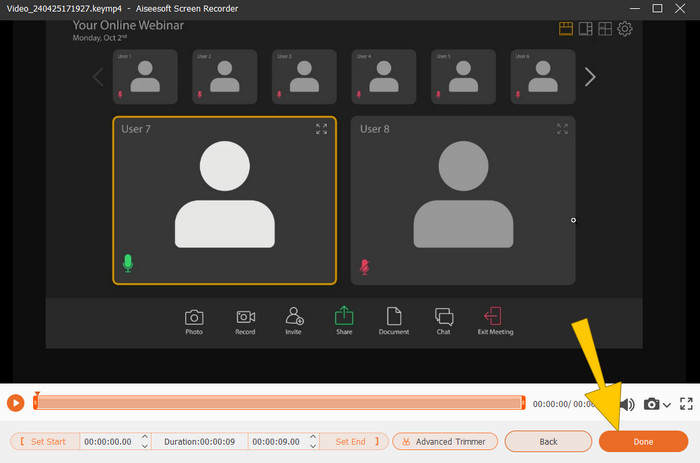Click the end time field 00:00:09.00
Viewport: 700px width, 463px height.
coord(276,442)
